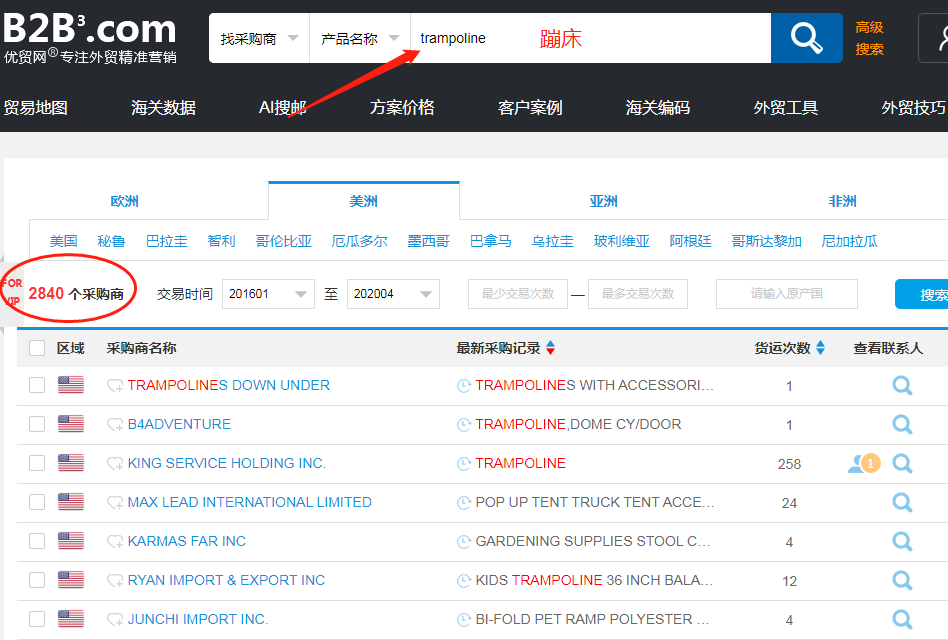
Task: Sort by 货运次数 arrows
Action: pyautogui.click(x=820, y=348)
